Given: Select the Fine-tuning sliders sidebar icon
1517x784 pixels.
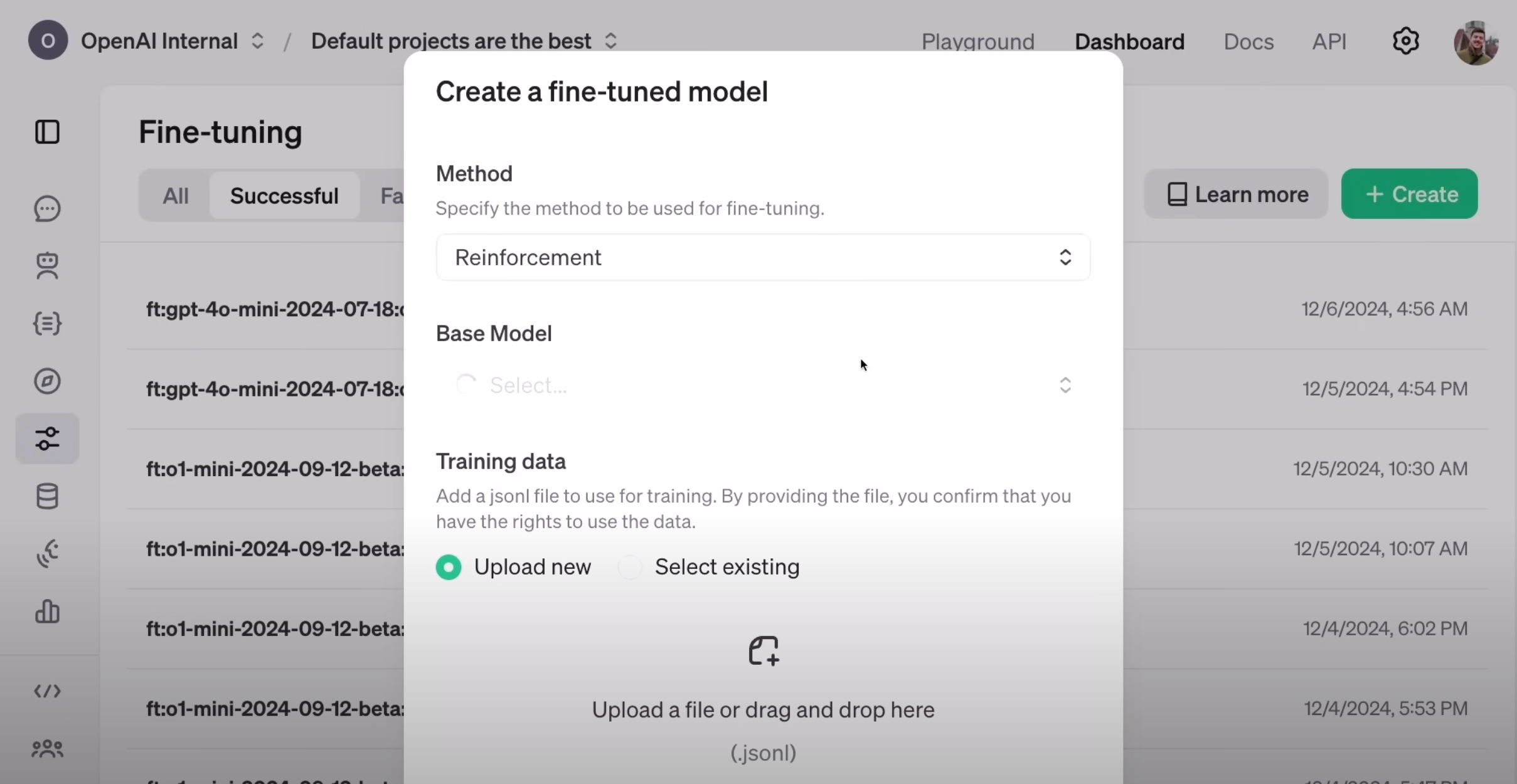Looking at the screenshot, I should click(x=47, y=439).
